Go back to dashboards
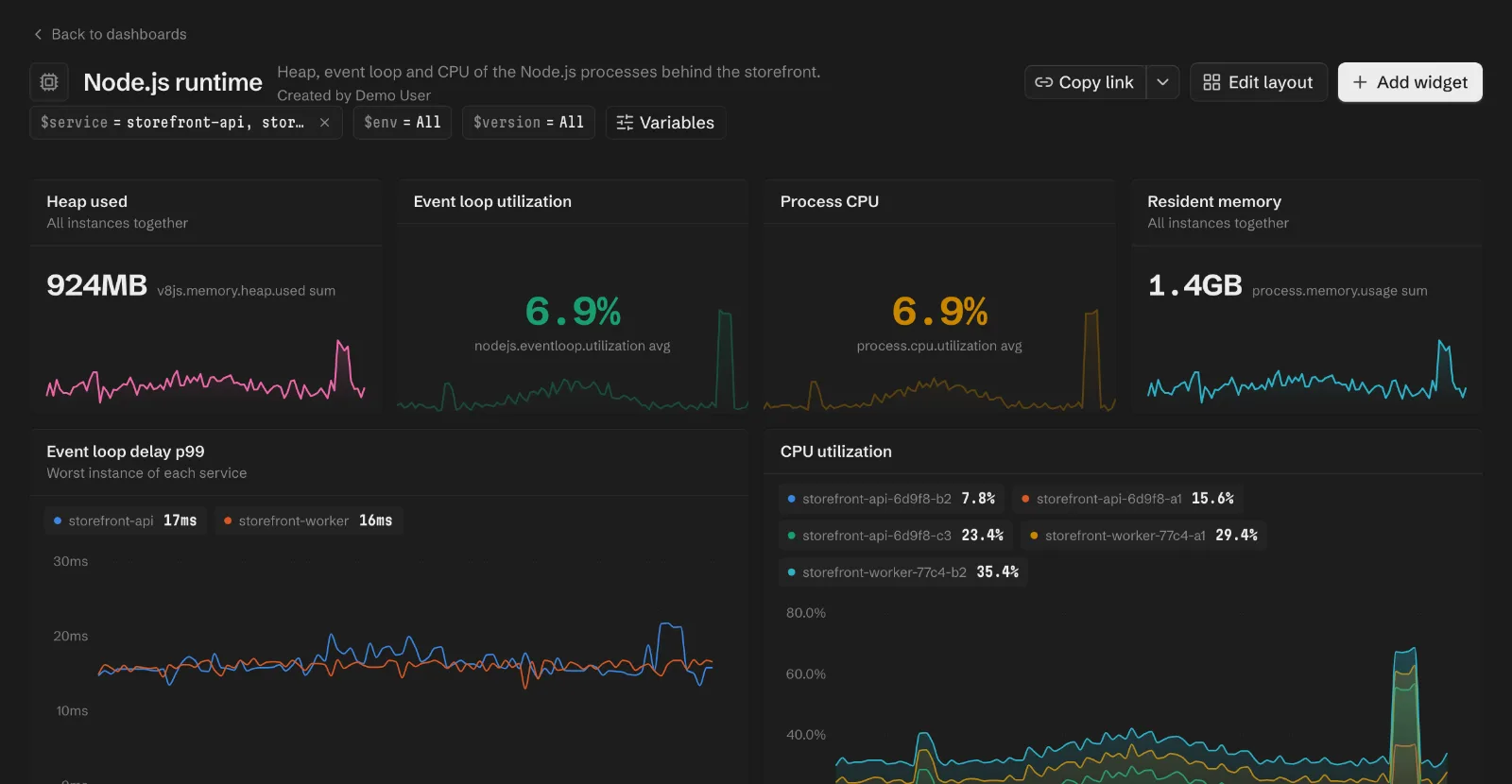Viewport: 1512px width, 784px height. tap(110, 34)
